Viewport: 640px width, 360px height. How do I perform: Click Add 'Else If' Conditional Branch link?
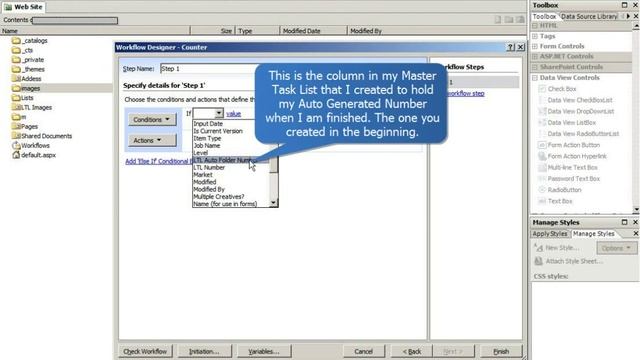click(158, 161)
